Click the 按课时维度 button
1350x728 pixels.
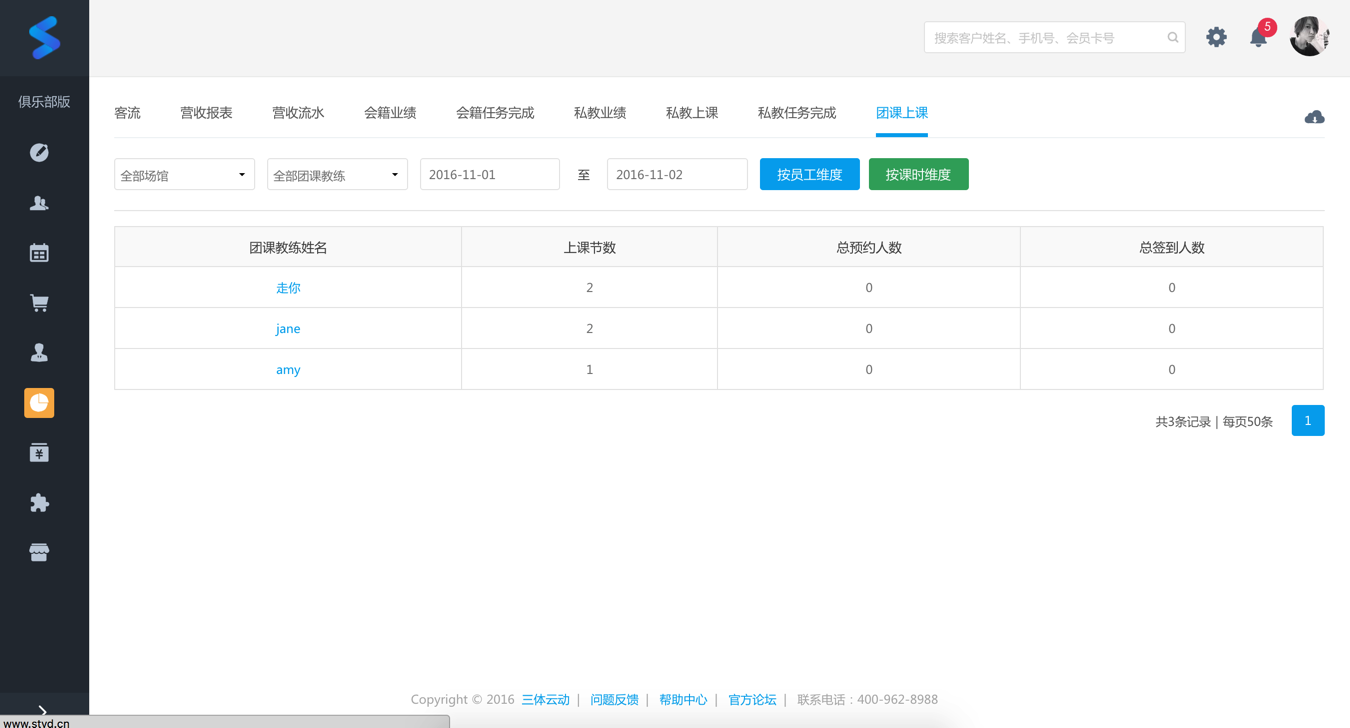point(918,174)
